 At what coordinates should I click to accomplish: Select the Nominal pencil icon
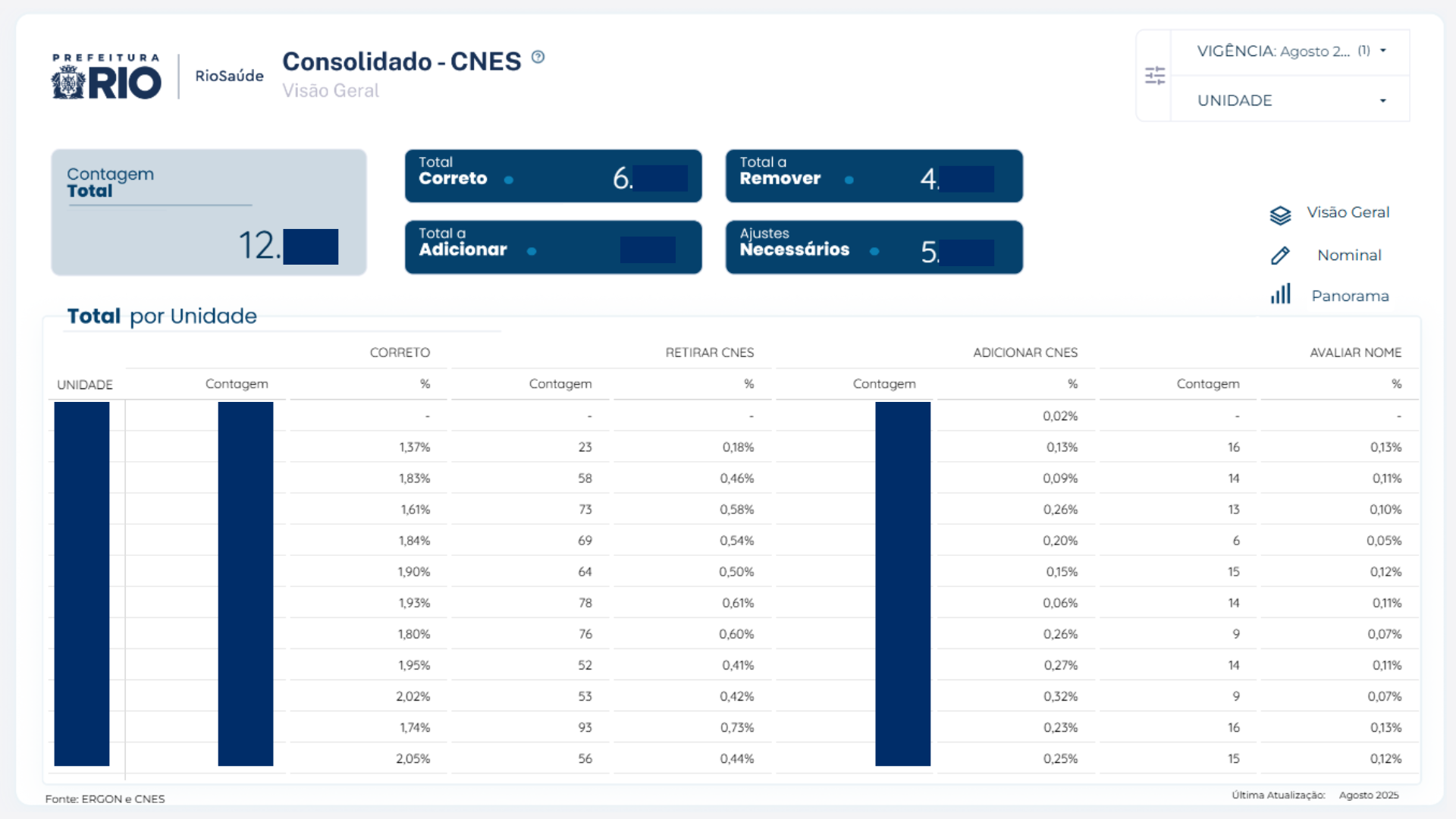point(1280,256)
